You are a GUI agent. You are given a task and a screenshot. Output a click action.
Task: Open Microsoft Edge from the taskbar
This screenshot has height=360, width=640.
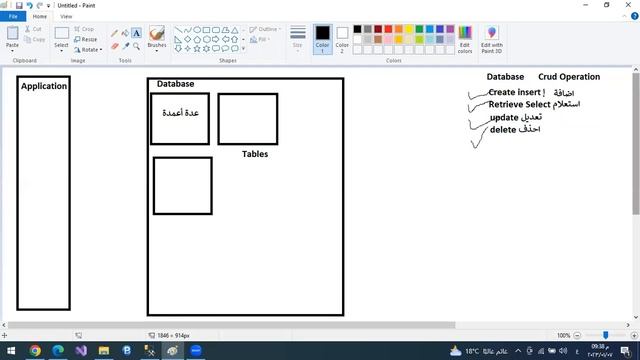point(58,351)
